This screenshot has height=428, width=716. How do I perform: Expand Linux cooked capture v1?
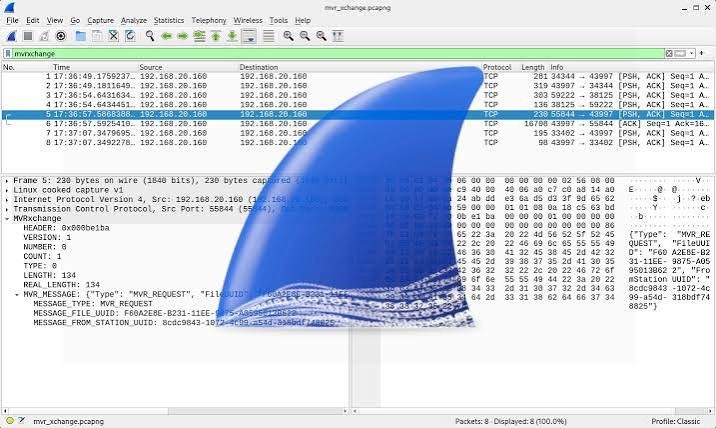tap(7, 190)
